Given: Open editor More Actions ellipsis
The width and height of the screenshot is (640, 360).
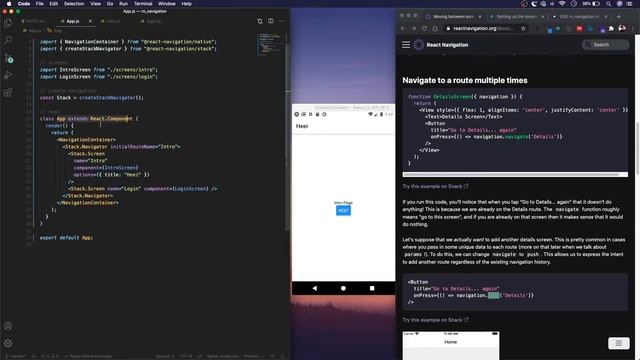Looking at the screenshot, I should pyautogui.click(x=281, y=21).
